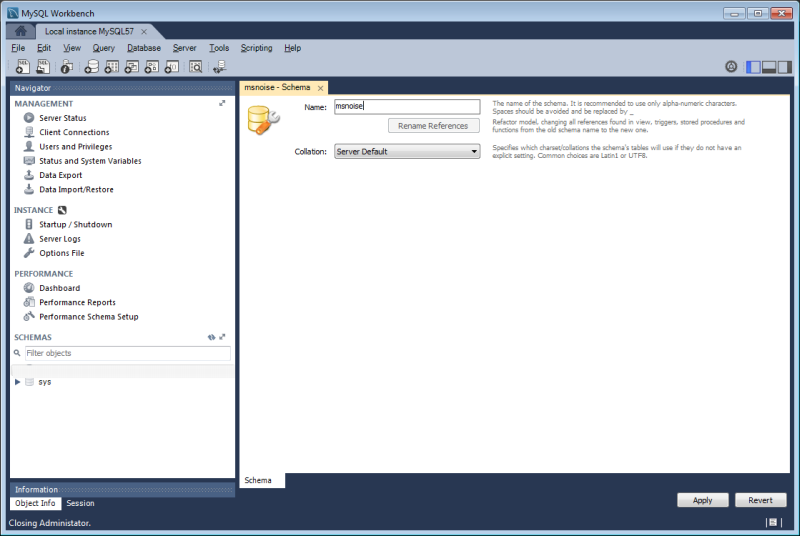Toggle the bottom output panel visibility
The width and height of the screenshot is (800, 536).
pyautogui.click(x=769, y=67)
